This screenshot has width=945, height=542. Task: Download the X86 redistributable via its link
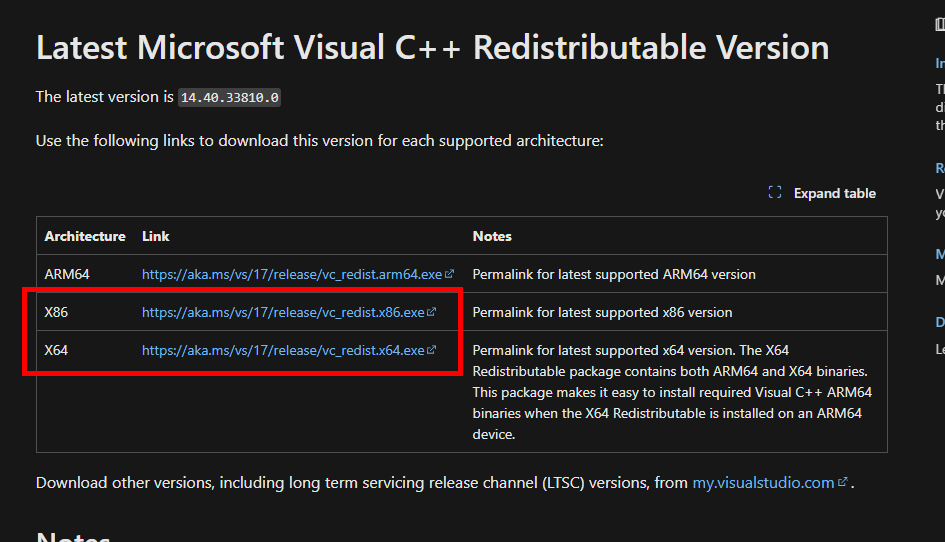(x=283, y=312)
